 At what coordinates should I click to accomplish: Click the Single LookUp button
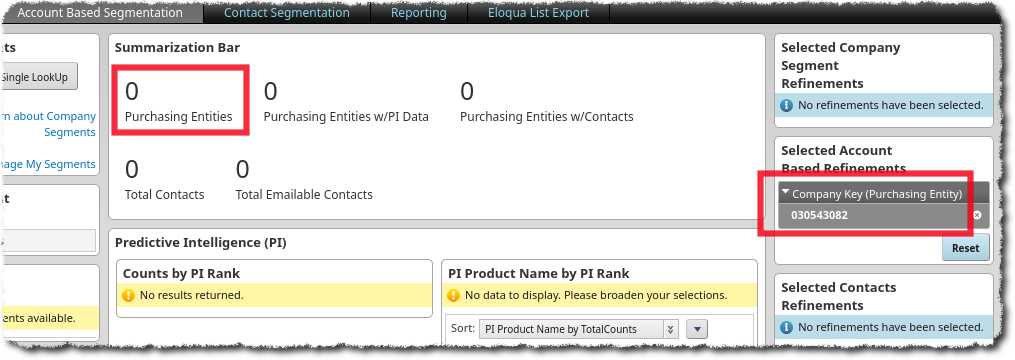[39, 77]
